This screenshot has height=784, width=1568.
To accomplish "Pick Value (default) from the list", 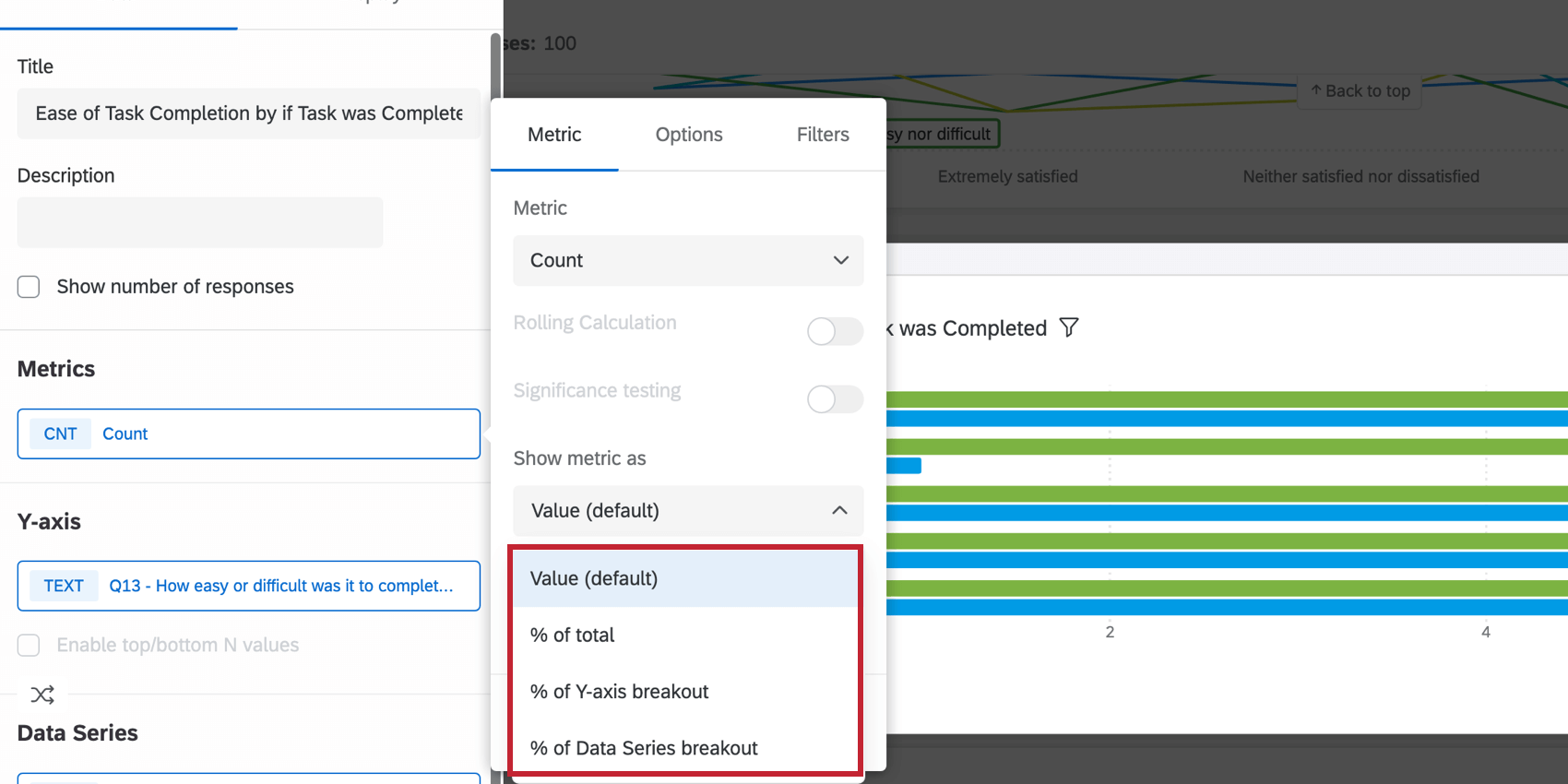I will pos(594,578).
